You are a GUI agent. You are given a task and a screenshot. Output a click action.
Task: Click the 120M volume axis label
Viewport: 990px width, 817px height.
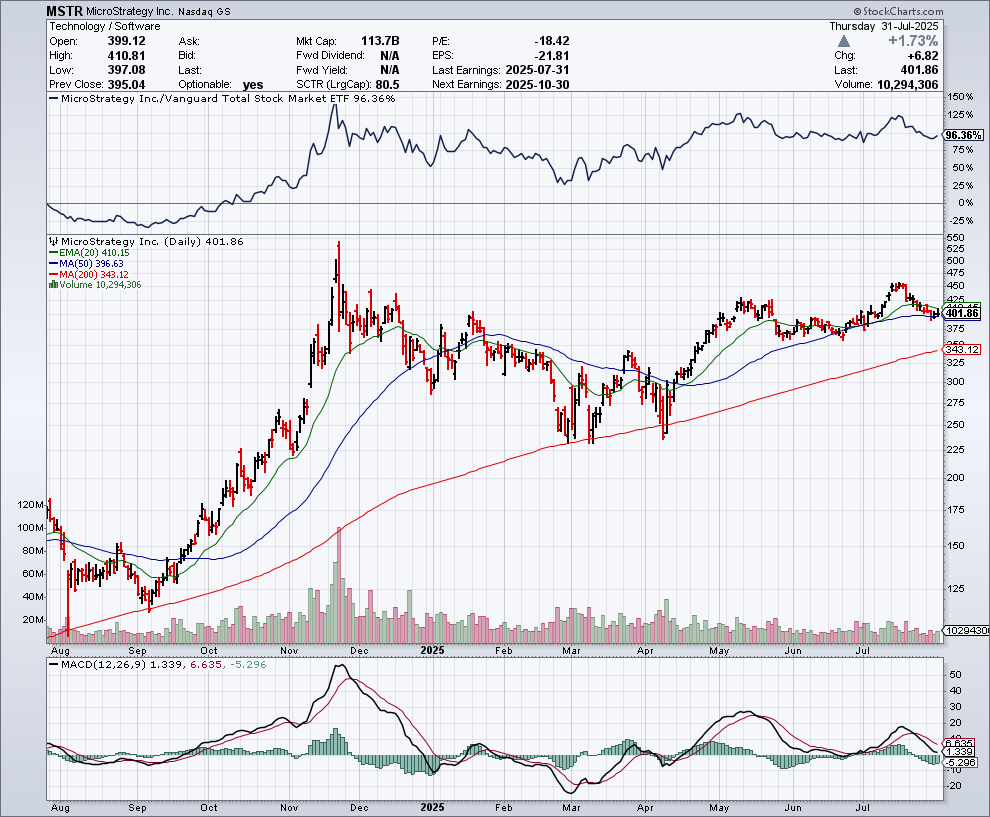[x=31, y=505]
